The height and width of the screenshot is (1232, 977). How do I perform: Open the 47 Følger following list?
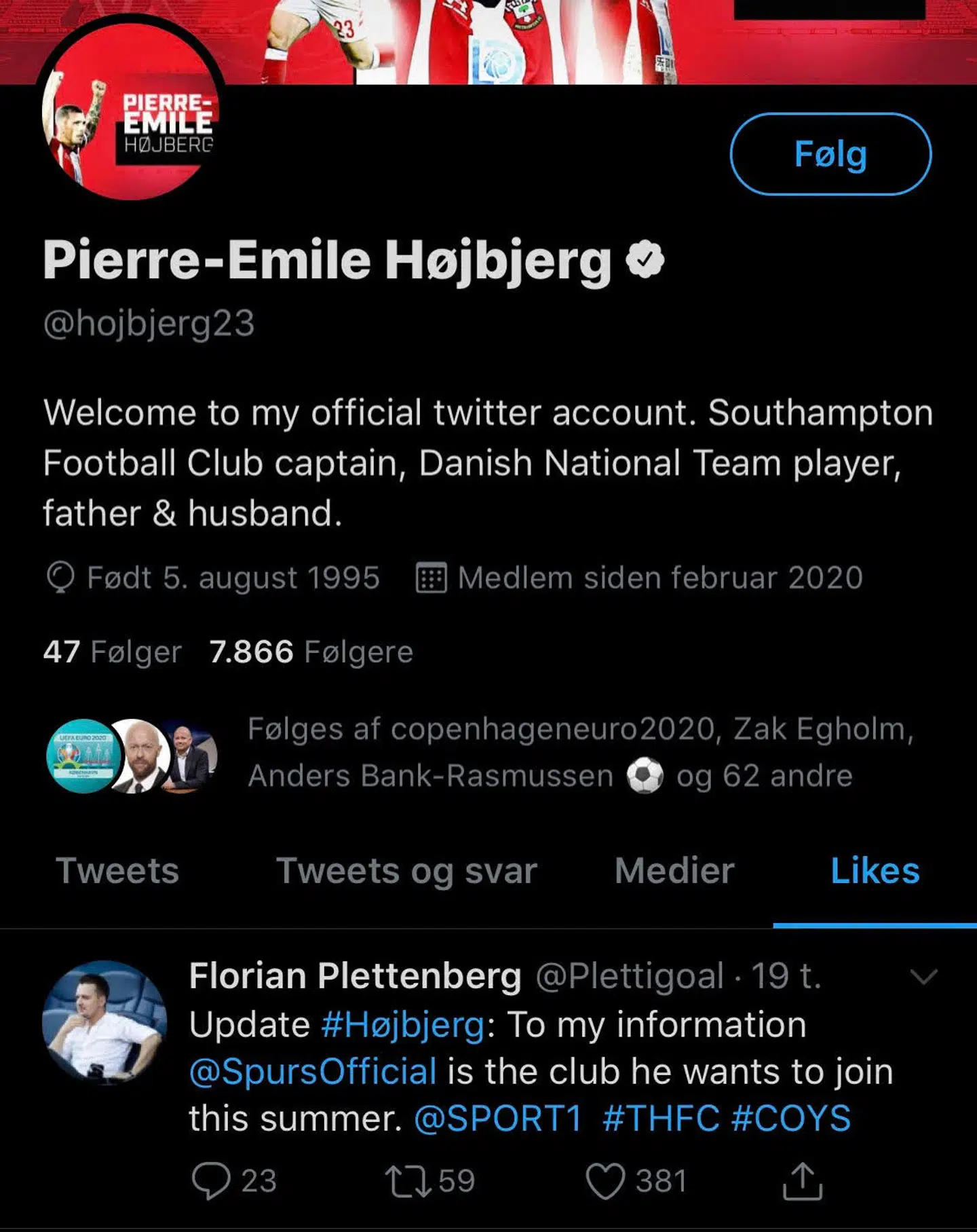click(112, 652)
